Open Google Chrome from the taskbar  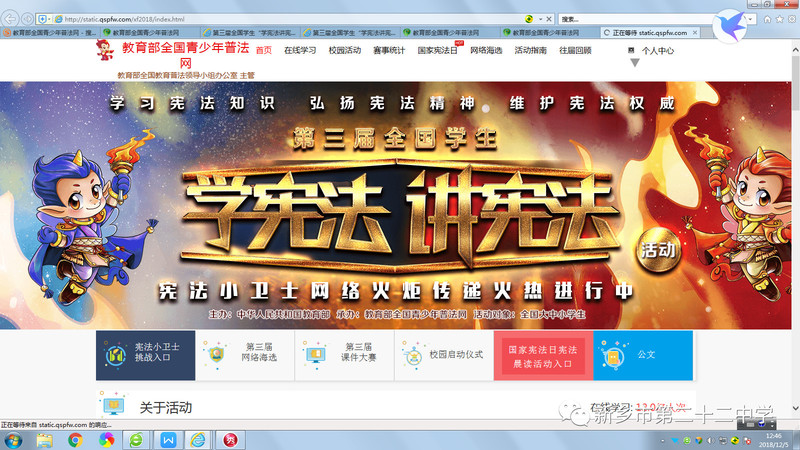click(x=75, y=440)
